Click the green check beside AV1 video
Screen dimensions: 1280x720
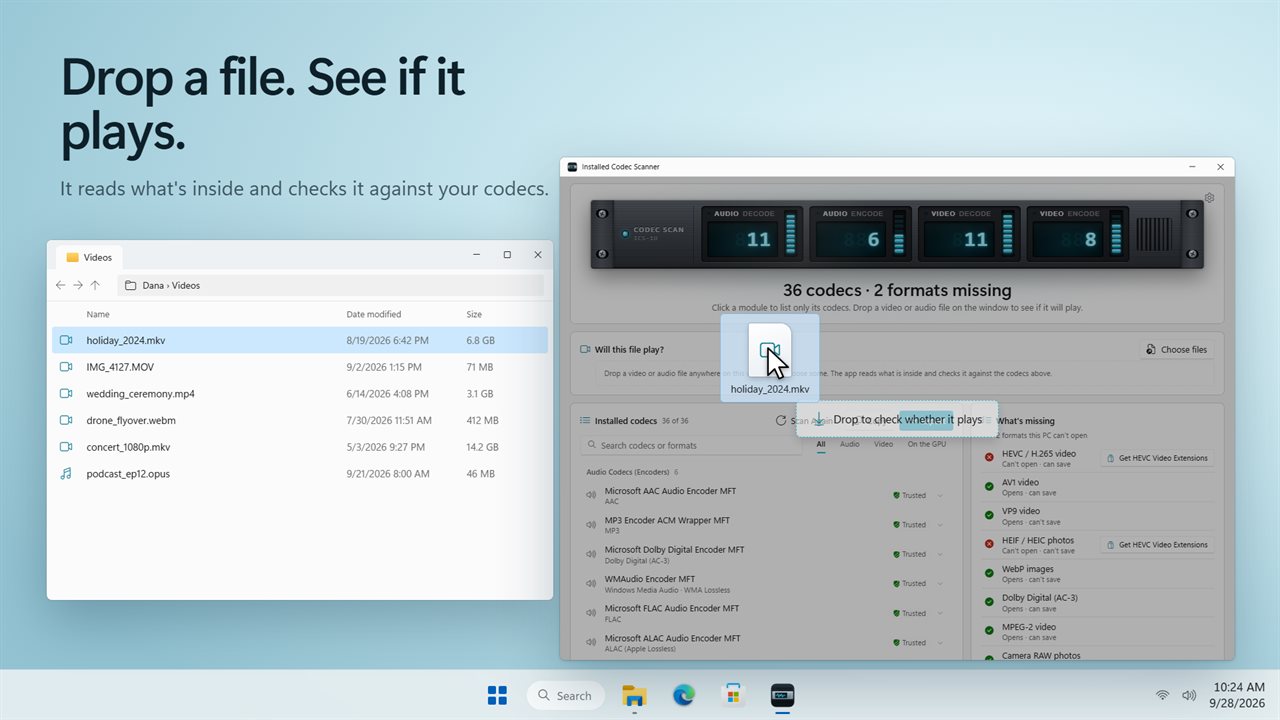tap(989, 487)
